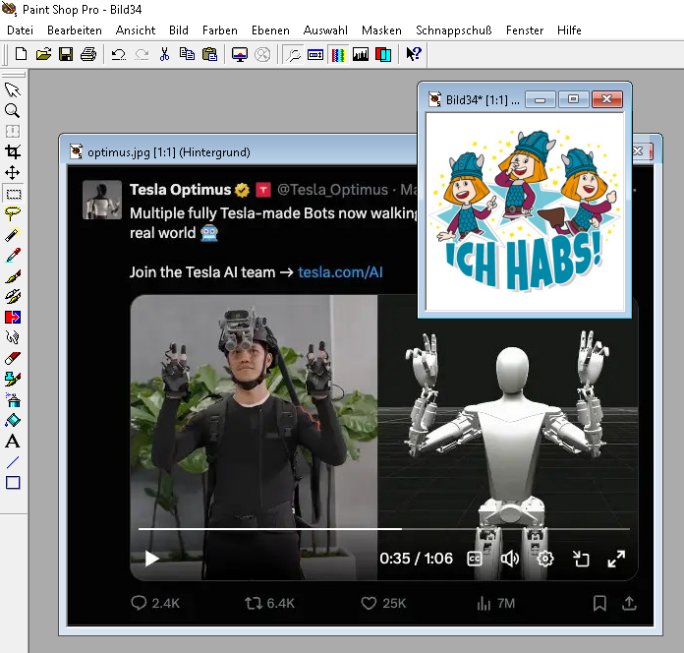Image resolution: width=684 pixels, height=653 pixels.
Task: Select the Airbrush spray can tool
Action: click(13, 400)
